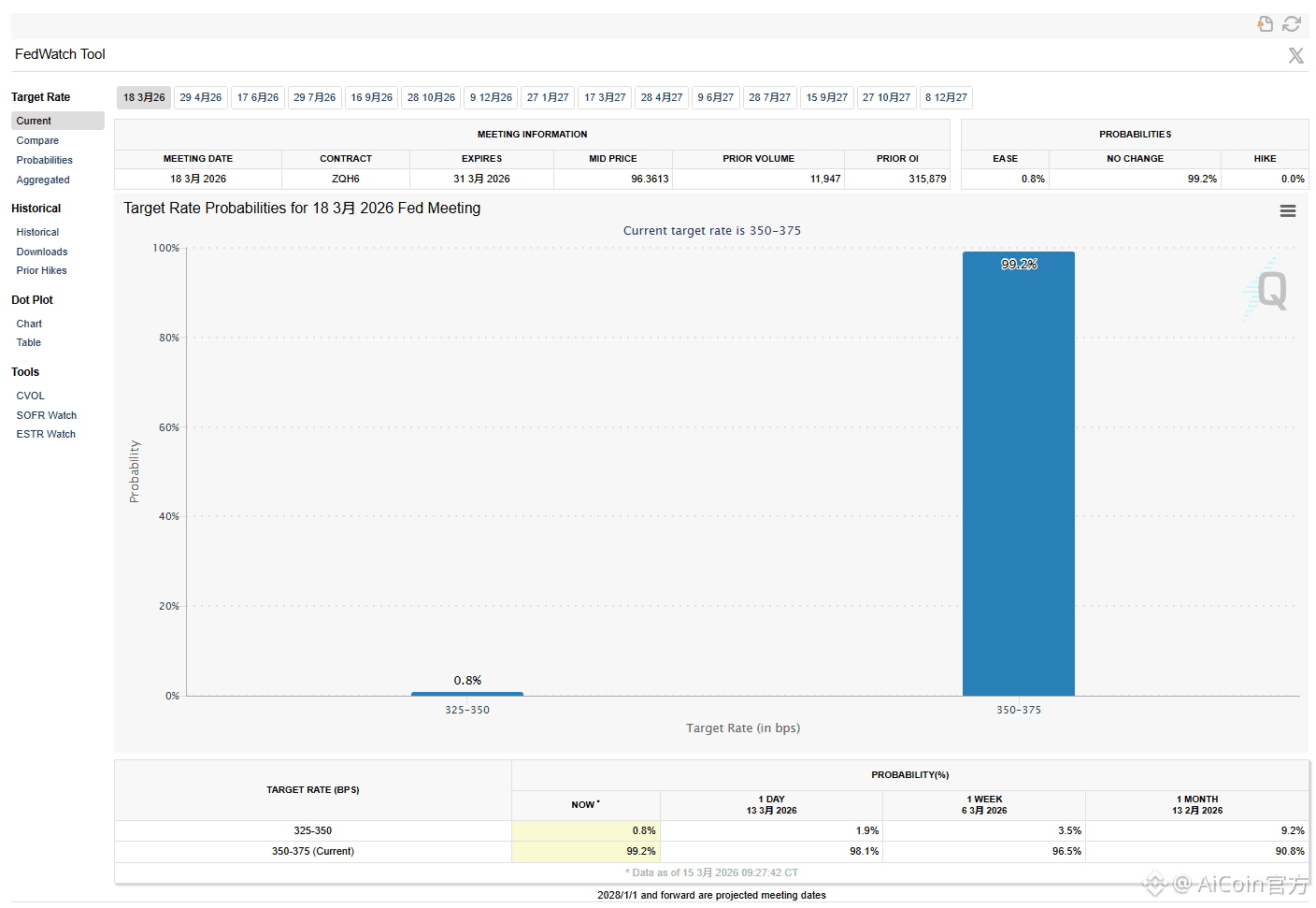Open the CVOL tool link
1316x908 pixels.
click(x=30, y=396)
